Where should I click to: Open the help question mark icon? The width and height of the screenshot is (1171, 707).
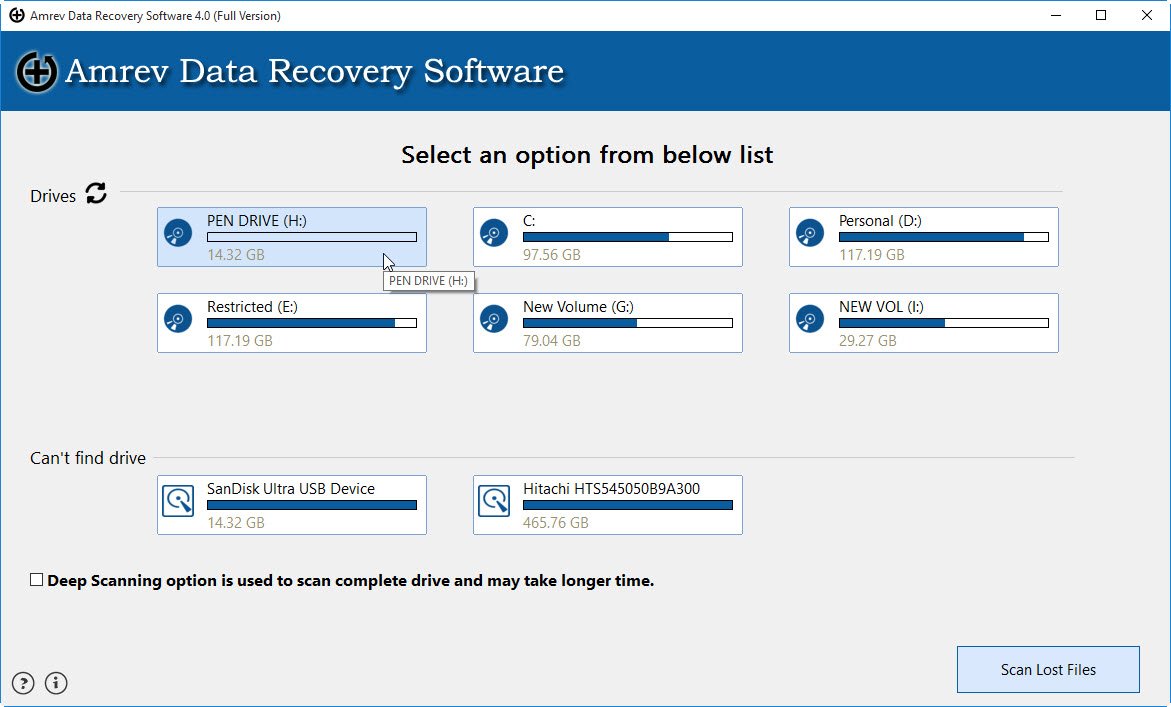point(22,683)
